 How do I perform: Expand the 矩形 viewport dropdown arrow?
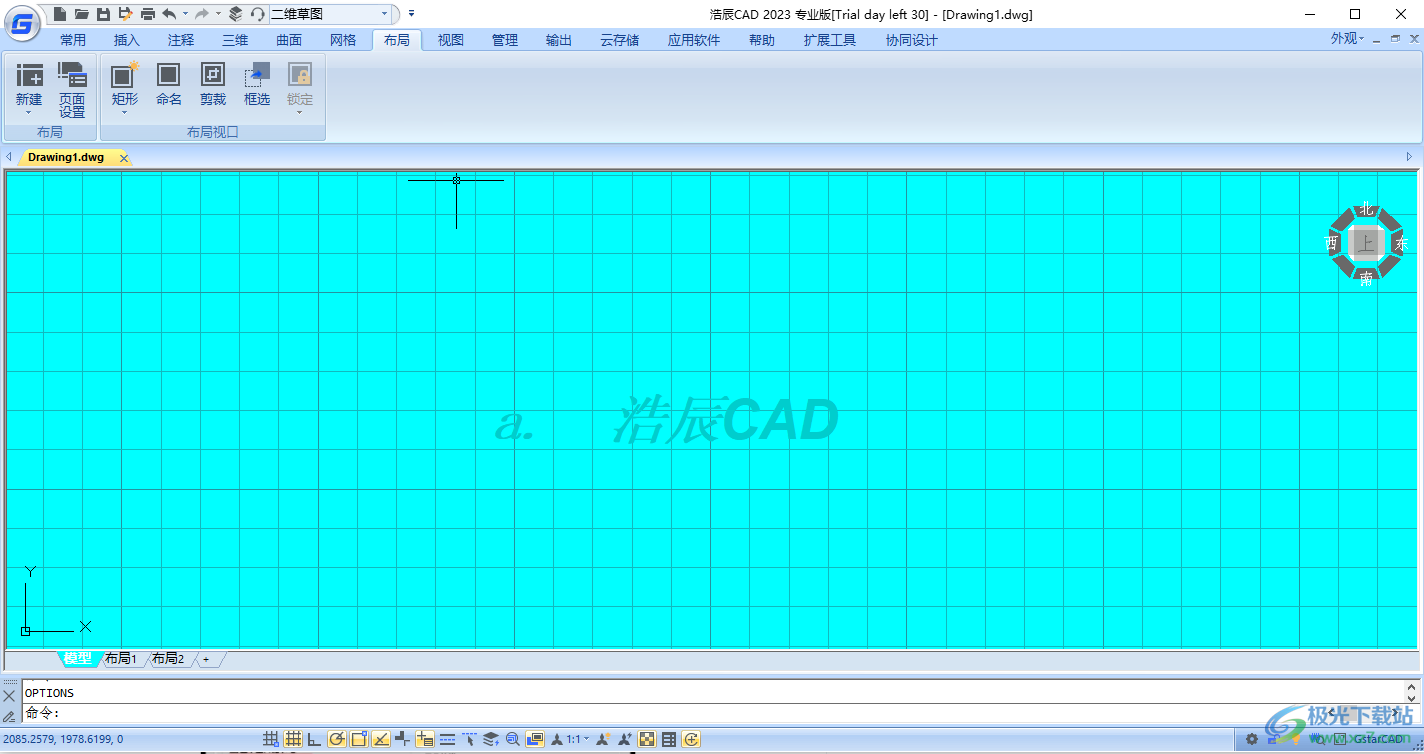click(x=125, y=112)
